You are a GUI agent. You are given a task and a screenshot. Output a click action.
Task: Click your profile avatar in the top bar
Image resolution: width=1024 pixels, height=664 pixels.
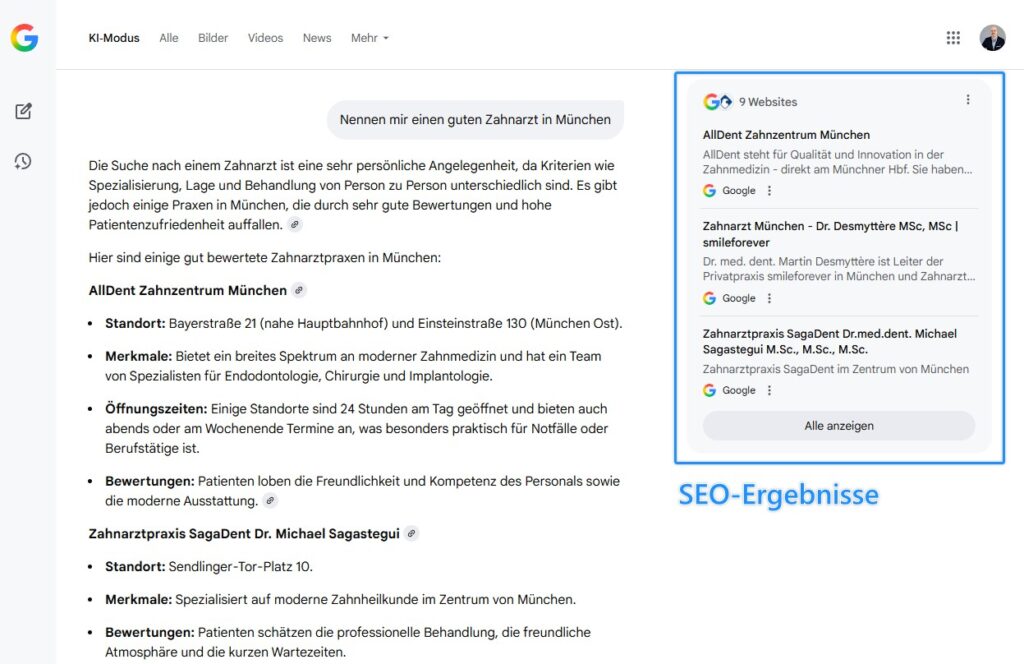tap(991, 37)
